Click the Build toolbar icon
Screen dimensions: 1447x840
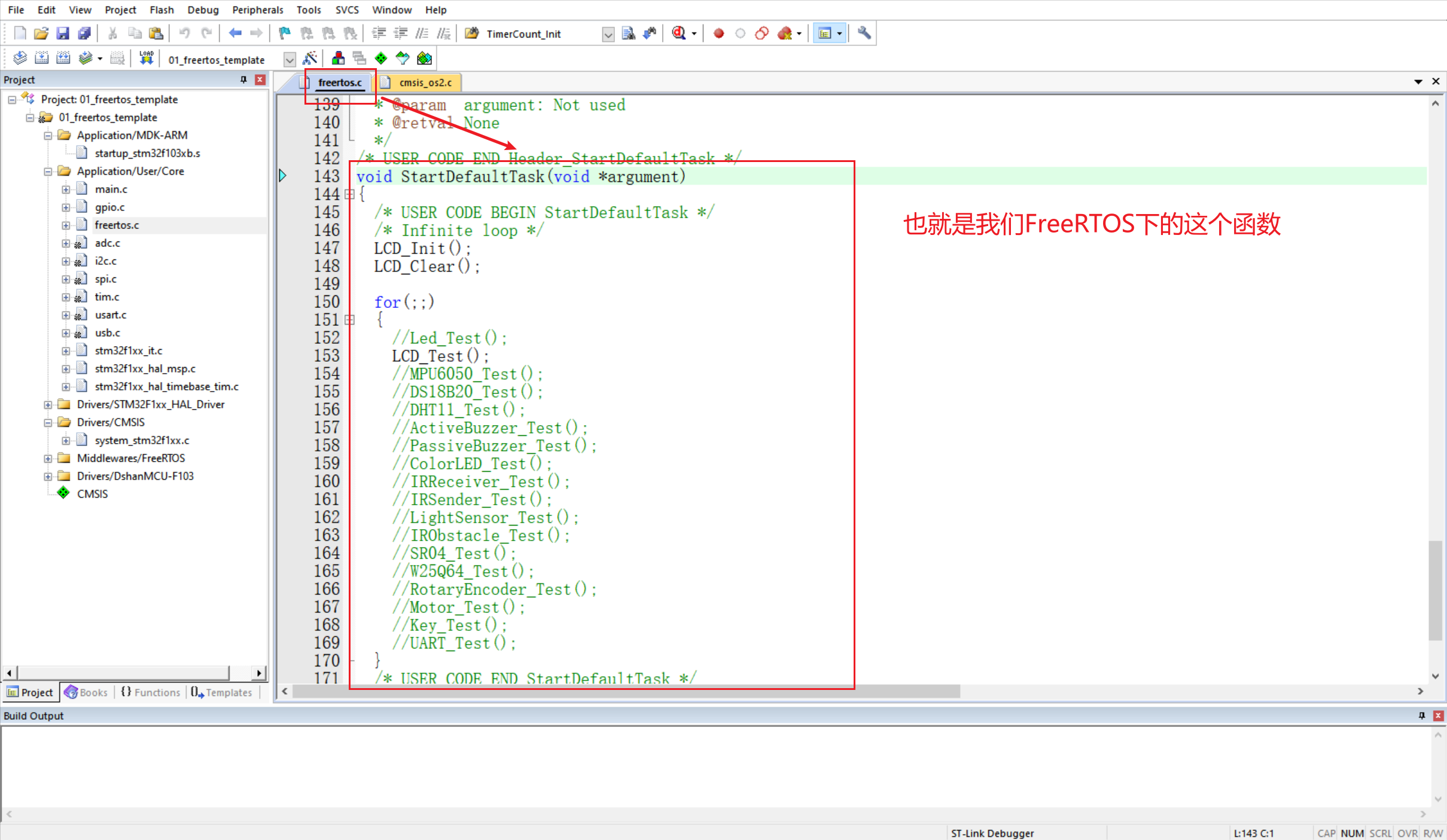click(x=42, y=57)
